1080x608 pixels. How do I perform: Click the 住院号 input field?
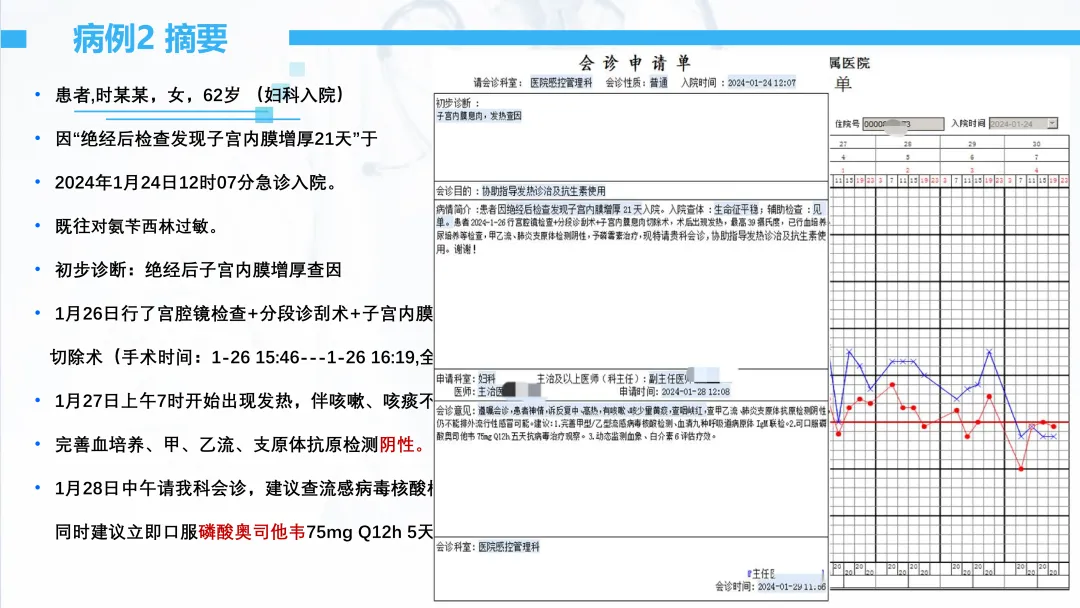(x=903, y=124)
